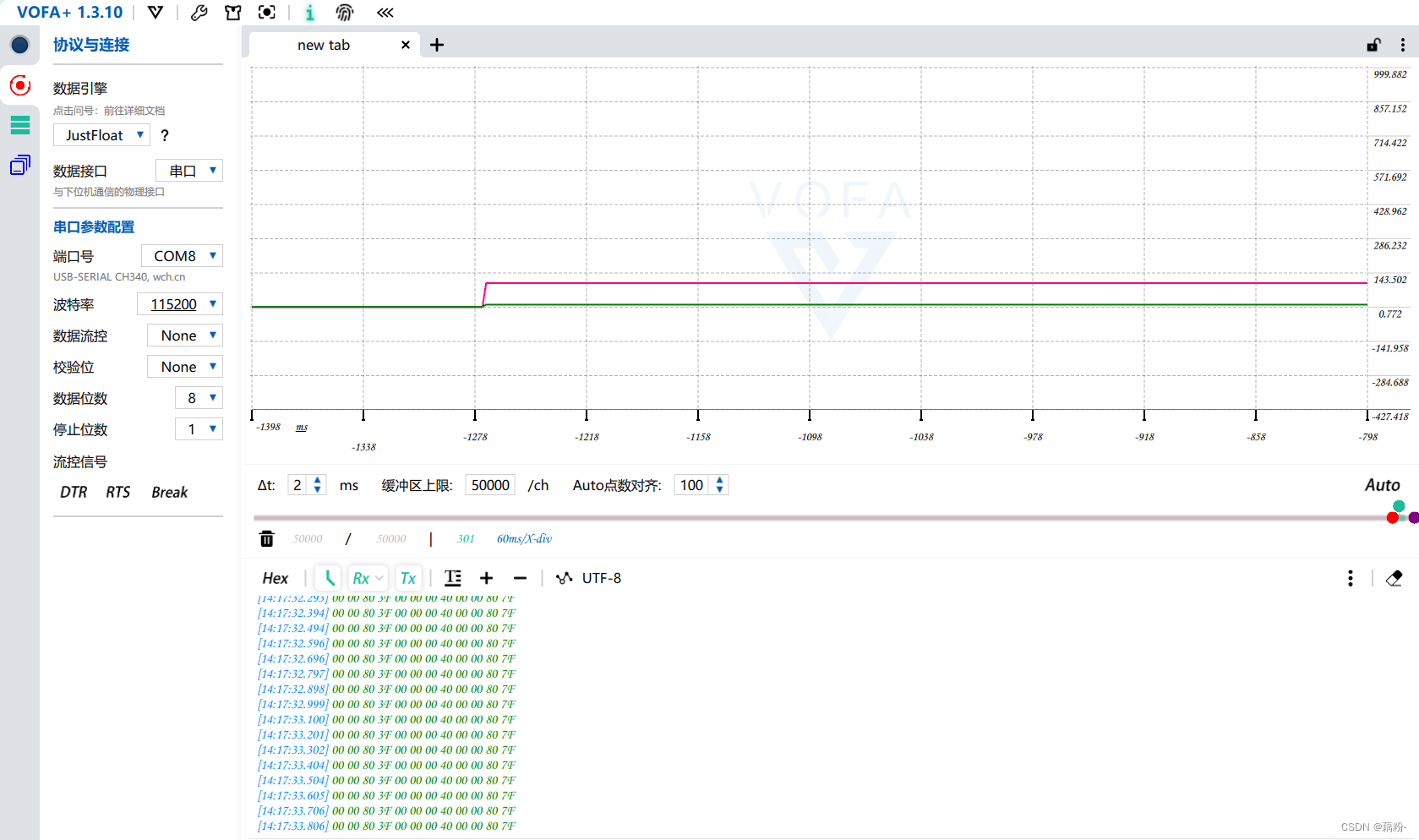Open the blue windows sidebar icon
The height and width of the screenshot is (840, 1419).
point(20,165)
